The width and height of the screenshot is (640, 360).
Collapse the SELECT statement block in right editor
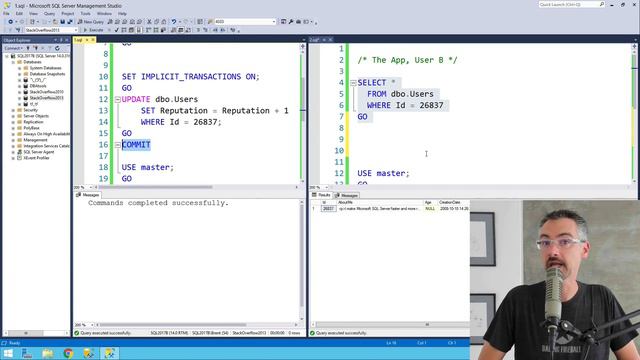click(353, 83)
